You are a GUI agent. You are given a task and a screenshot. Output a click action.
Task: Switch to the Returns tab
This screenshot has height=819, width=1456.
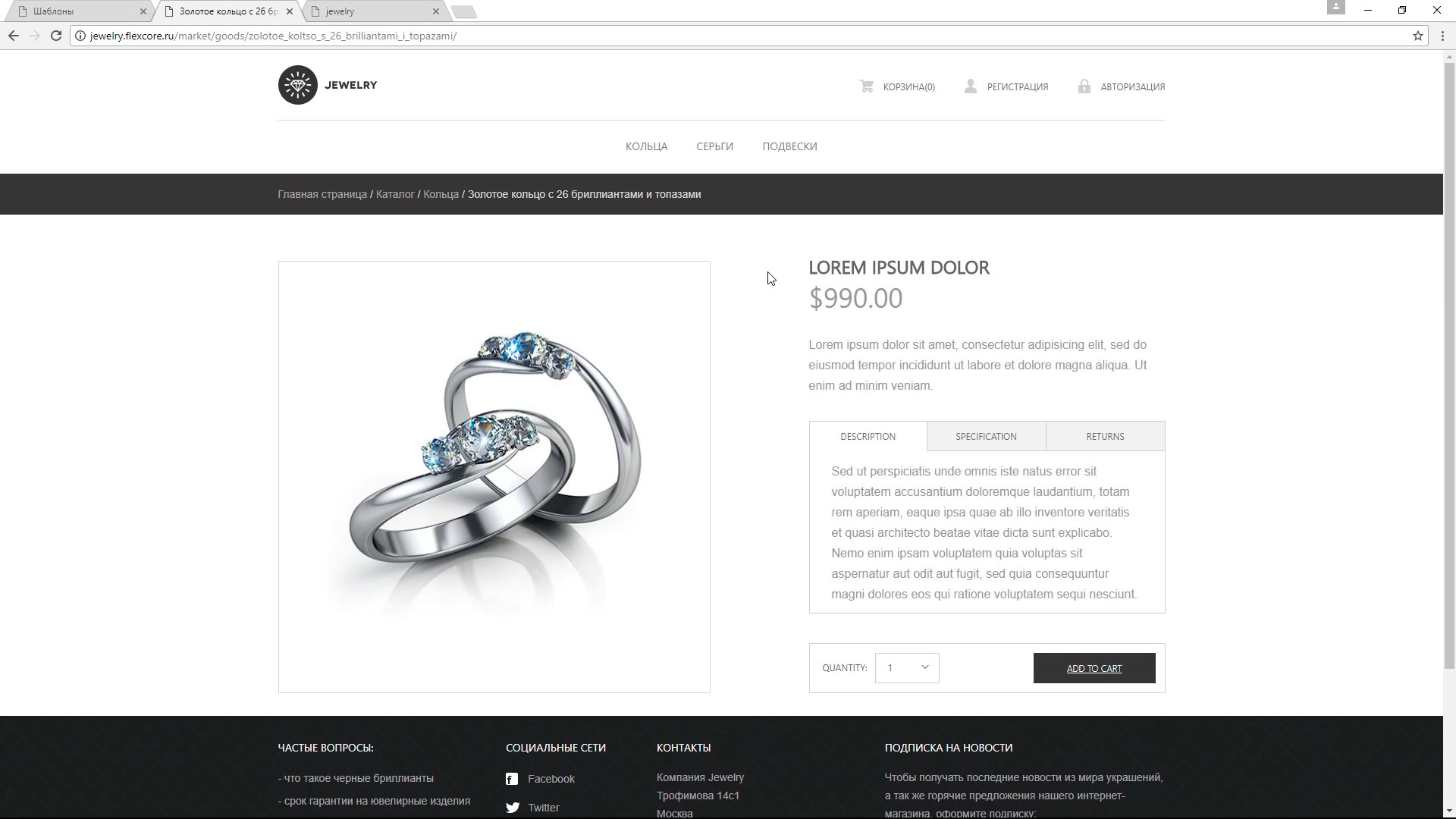click(1105, 437)
